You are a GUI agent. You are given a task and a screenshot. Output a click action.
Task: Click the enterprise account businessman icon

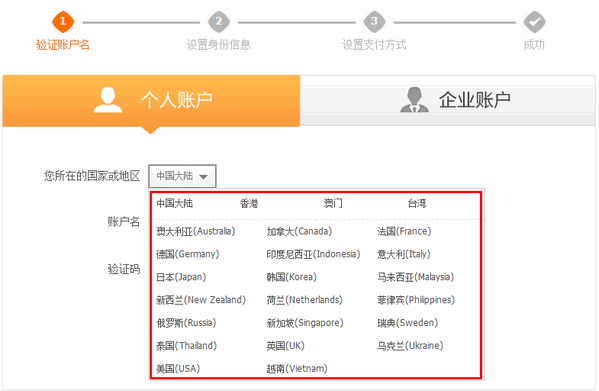click(414, 100)
